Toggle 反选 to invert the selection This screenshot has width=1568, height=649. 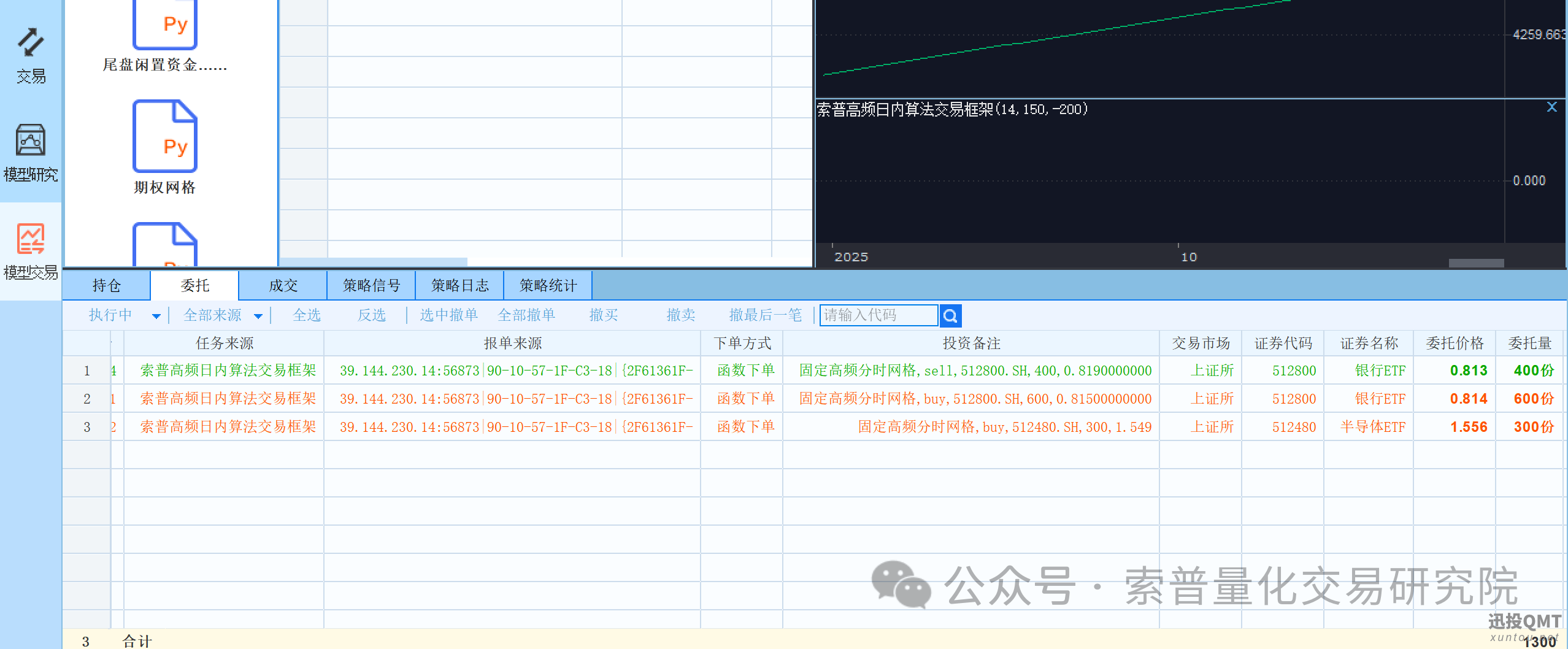(x=372, y=315)
